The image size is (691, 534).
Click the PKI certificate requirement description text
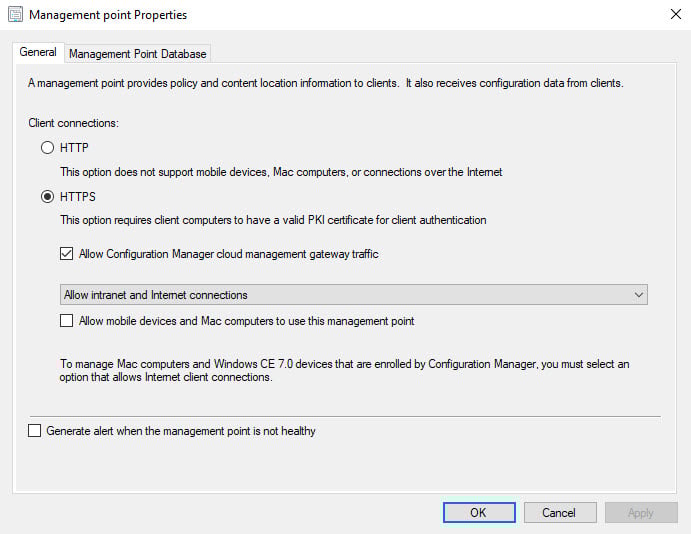coord(273,220)
